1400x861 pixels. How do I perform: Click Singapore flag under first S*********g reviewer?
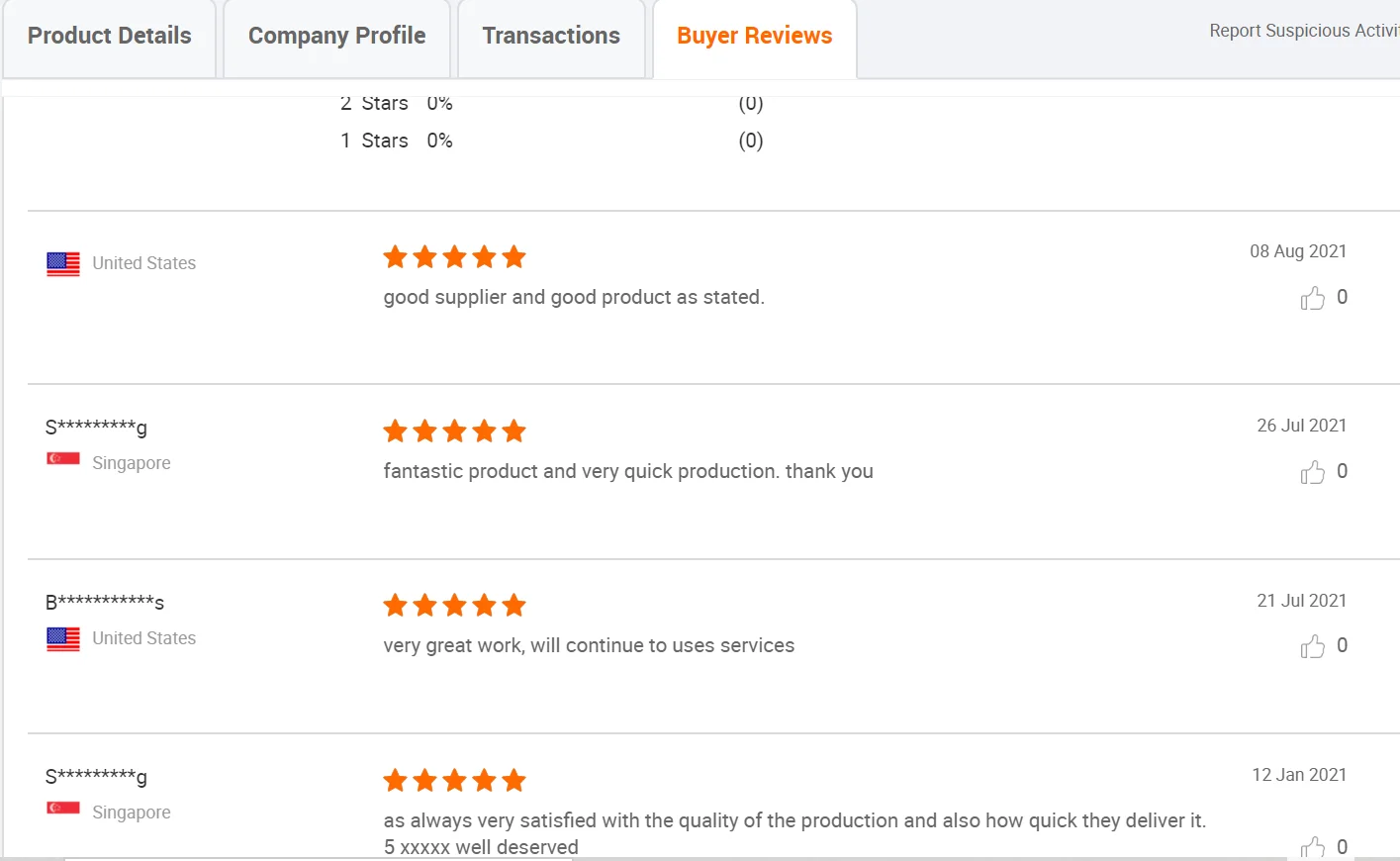point(63,459)
